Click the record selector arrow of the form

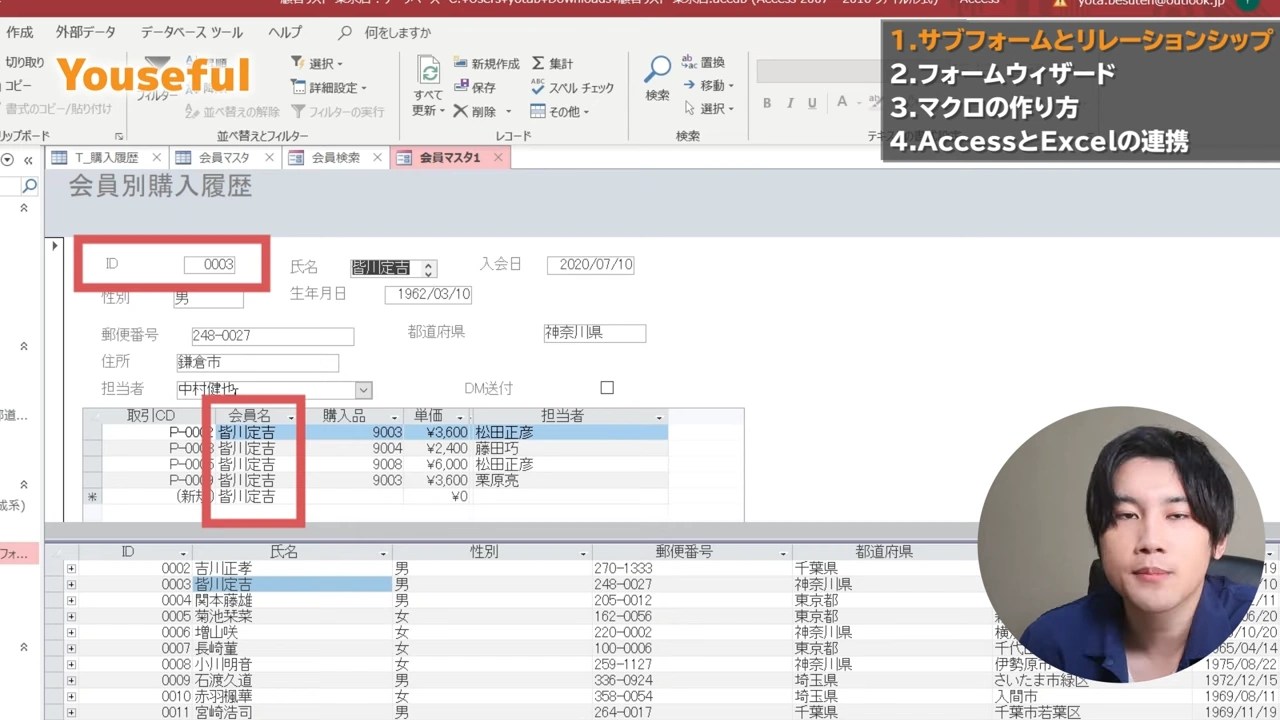coord(54,246)
